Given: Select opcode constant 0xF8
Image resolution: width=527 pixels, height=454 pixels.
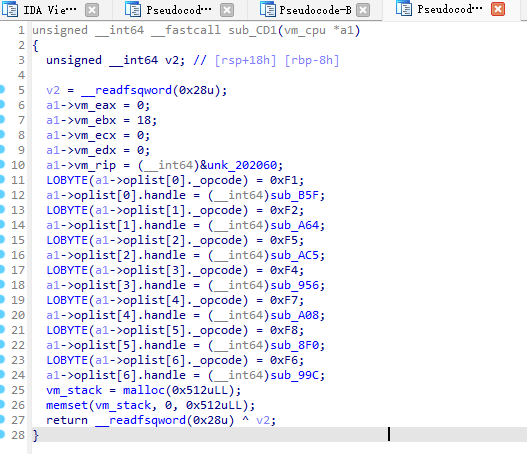Looking at the screenshot, I should click(x=284, y=330).
